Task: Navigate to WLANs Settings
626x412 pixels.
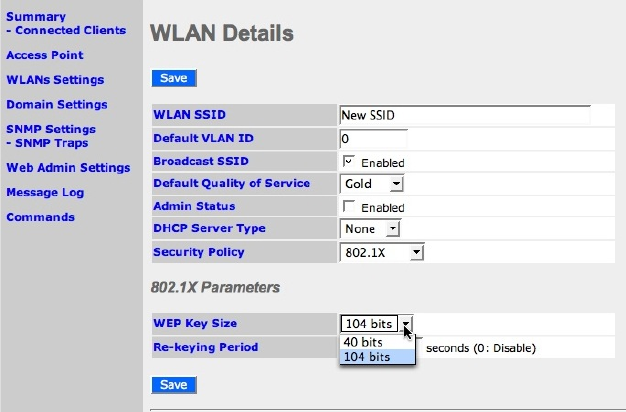Action: click(55, 79)
